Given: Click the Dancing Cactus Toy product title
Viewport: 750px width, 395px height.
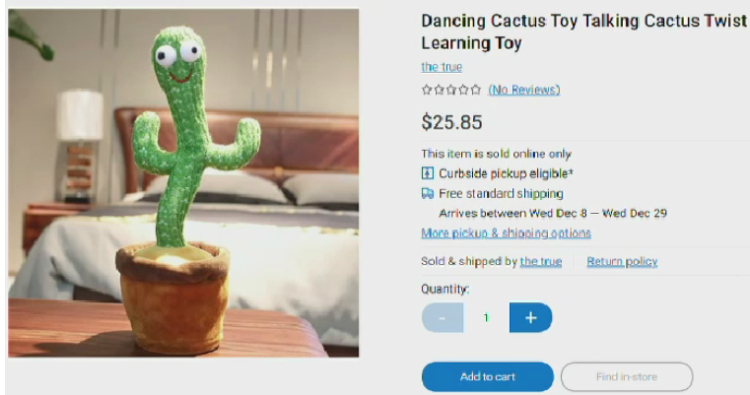Looking at the screenshot, I should point(584,32).
